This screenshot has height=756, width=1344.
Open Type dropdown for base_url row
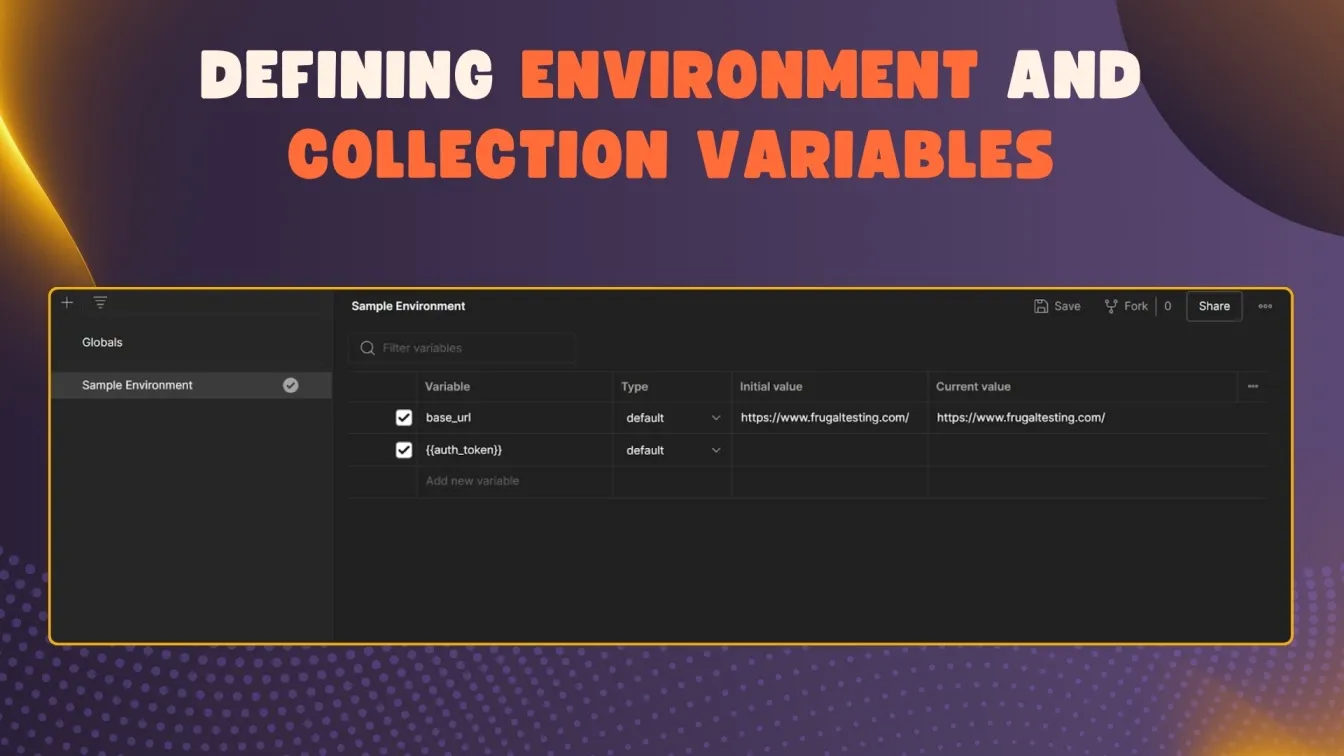click(x=673, y=418)
